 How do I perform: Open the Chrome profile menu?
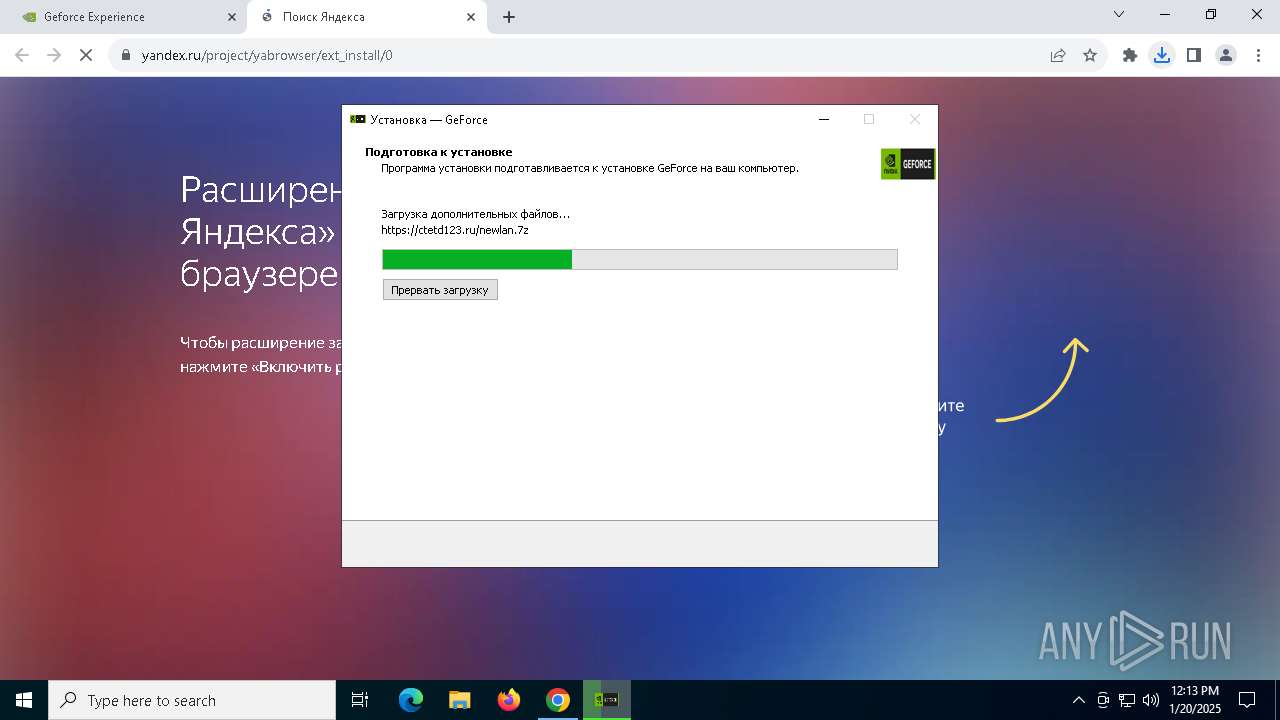pyautogui.click(x=1226, y=55)
